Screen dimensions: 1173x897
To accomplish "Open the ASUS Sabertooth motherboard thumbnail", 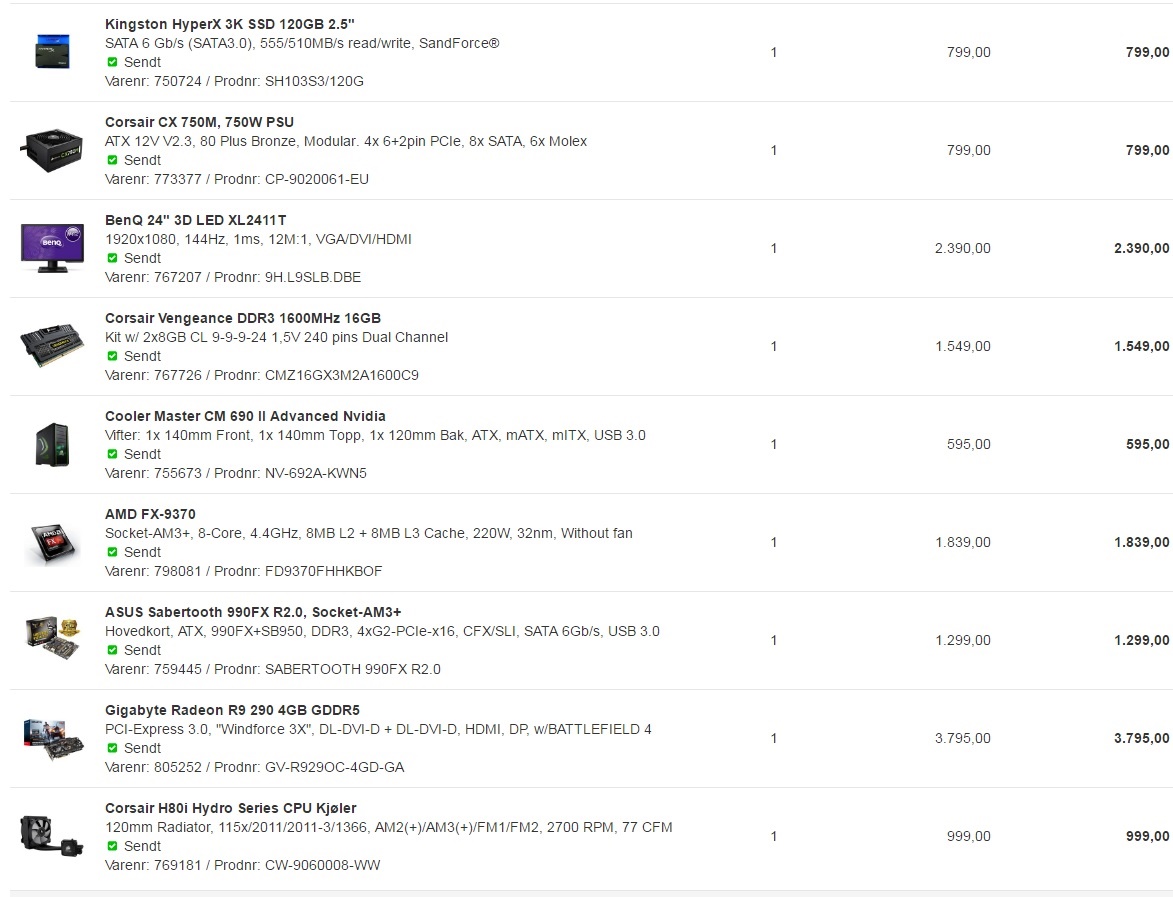I will (x=52, y=638).
